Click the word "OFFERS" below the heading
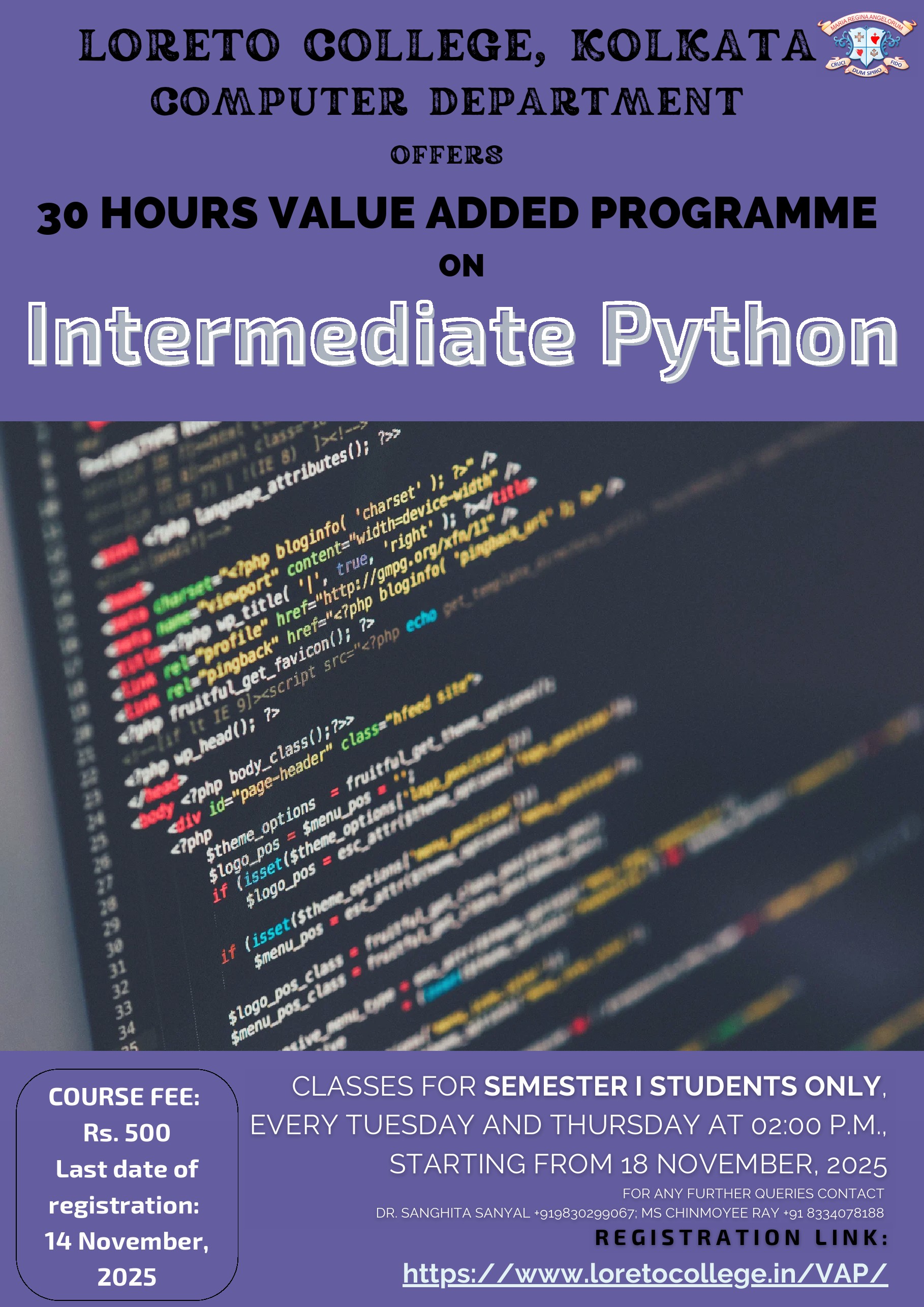This screenshot has width=924, height=1307. (447, 155)
